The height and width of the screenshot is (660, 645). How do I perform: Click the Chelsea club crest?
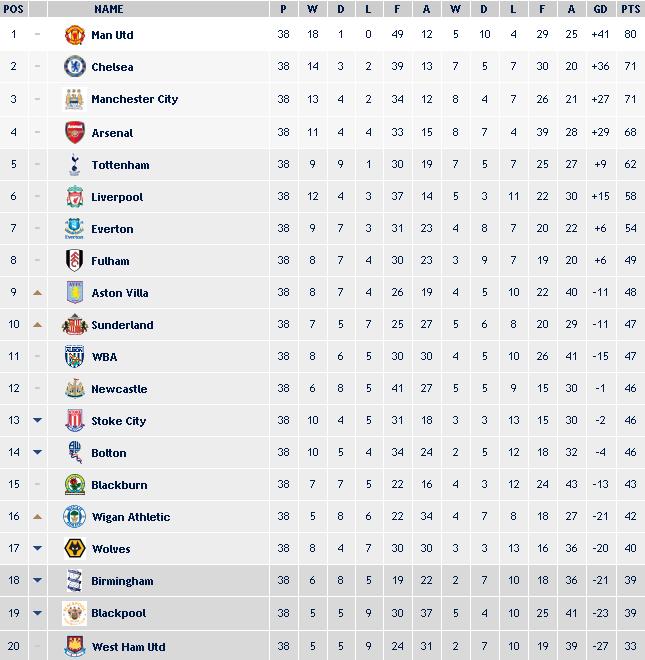coord(75,67)
